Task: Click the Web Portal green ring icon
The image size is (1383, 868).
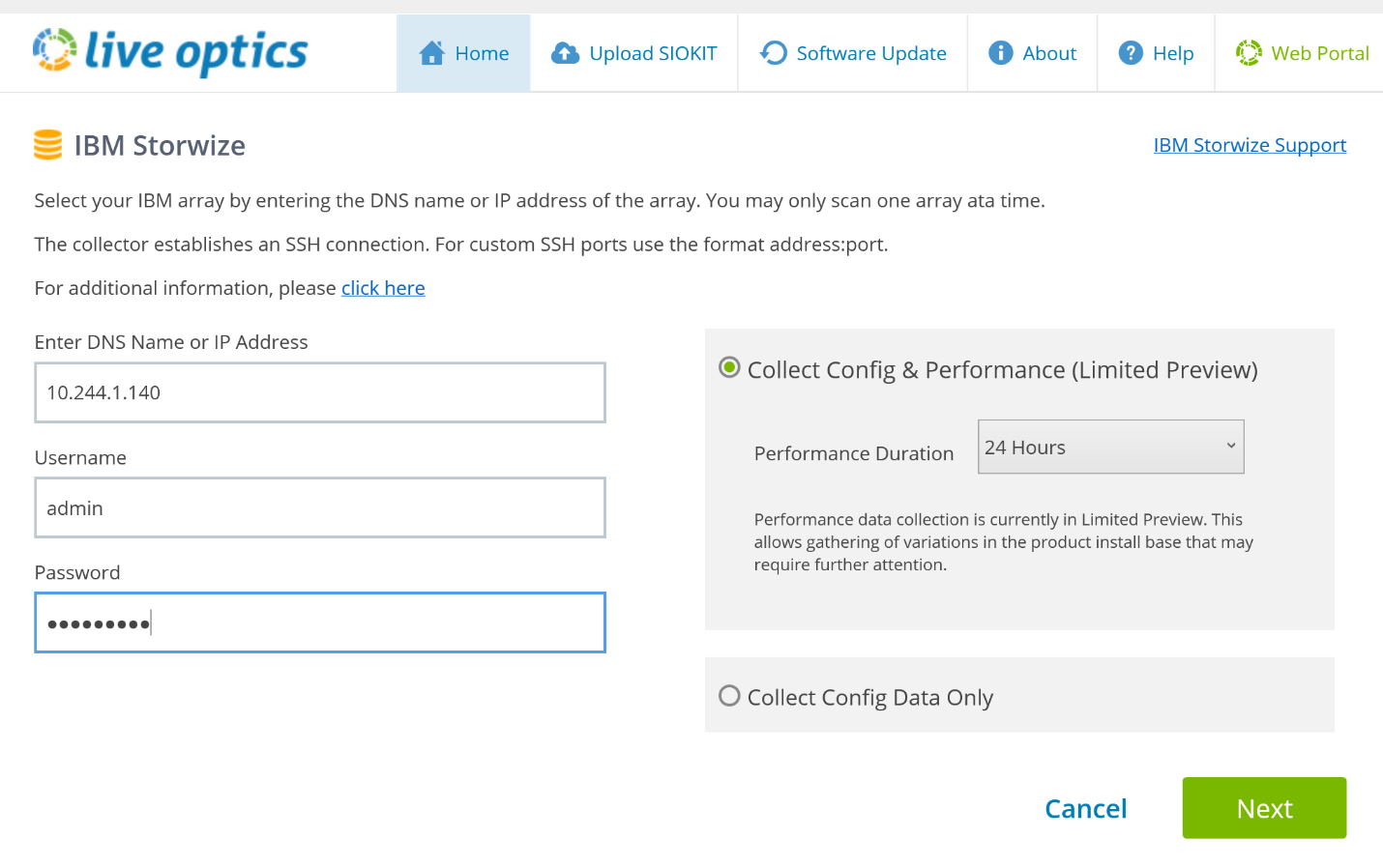Action: pyautogui.click(x=1249, y=53)
